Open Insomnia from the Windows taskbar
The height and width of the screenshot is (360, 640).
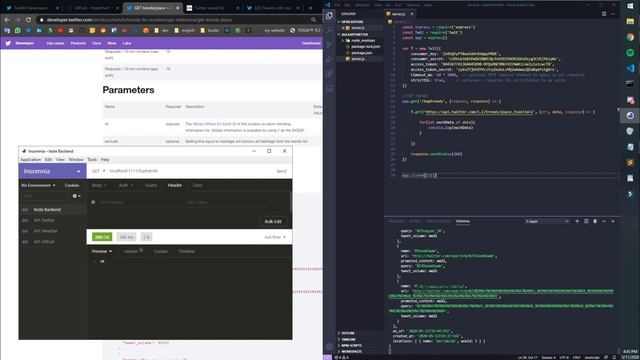tap(630, 116)
